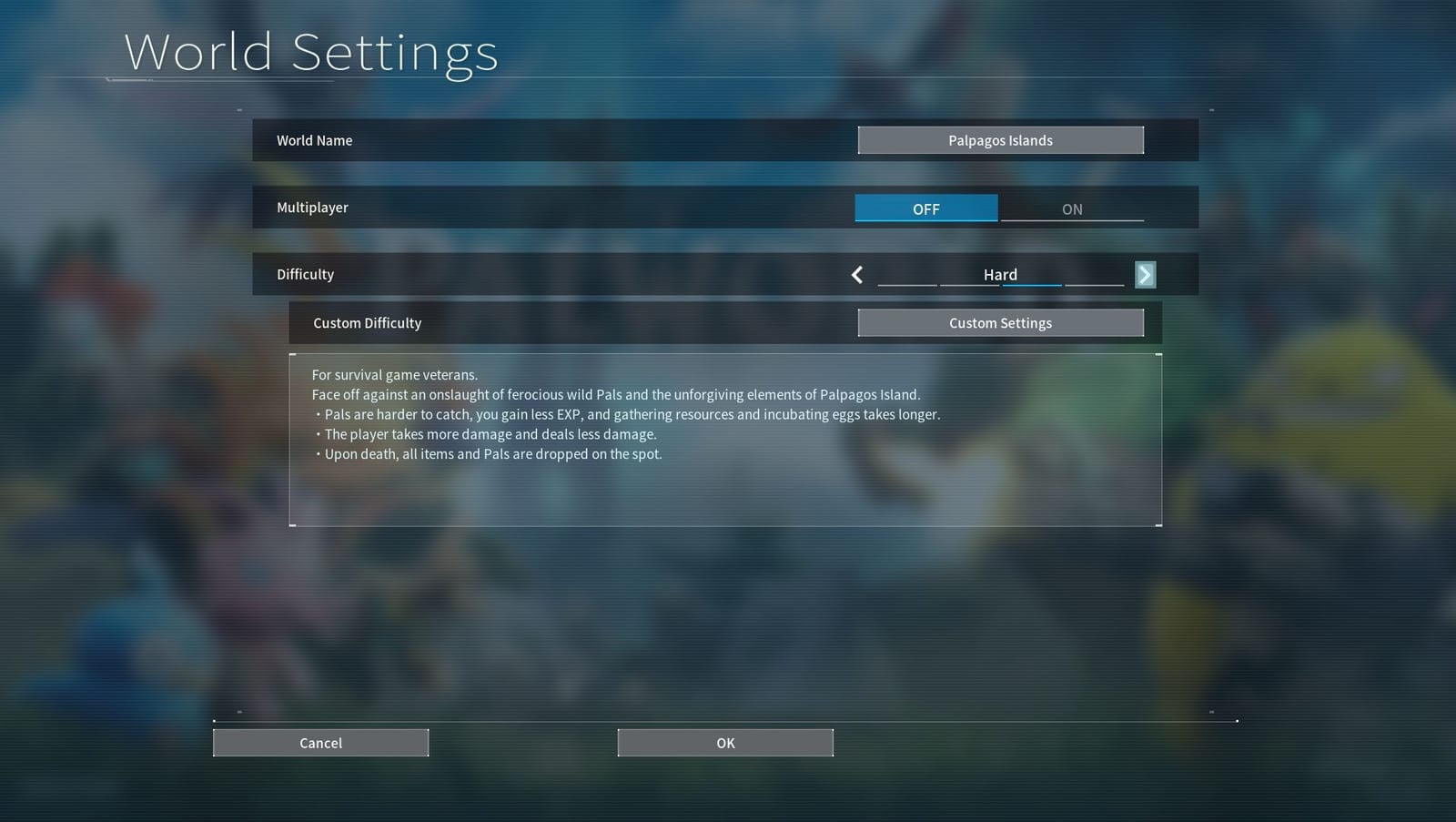The image size is (1456, 822).
Task: Cancel out of World Settings
Action: coord(320,742)
